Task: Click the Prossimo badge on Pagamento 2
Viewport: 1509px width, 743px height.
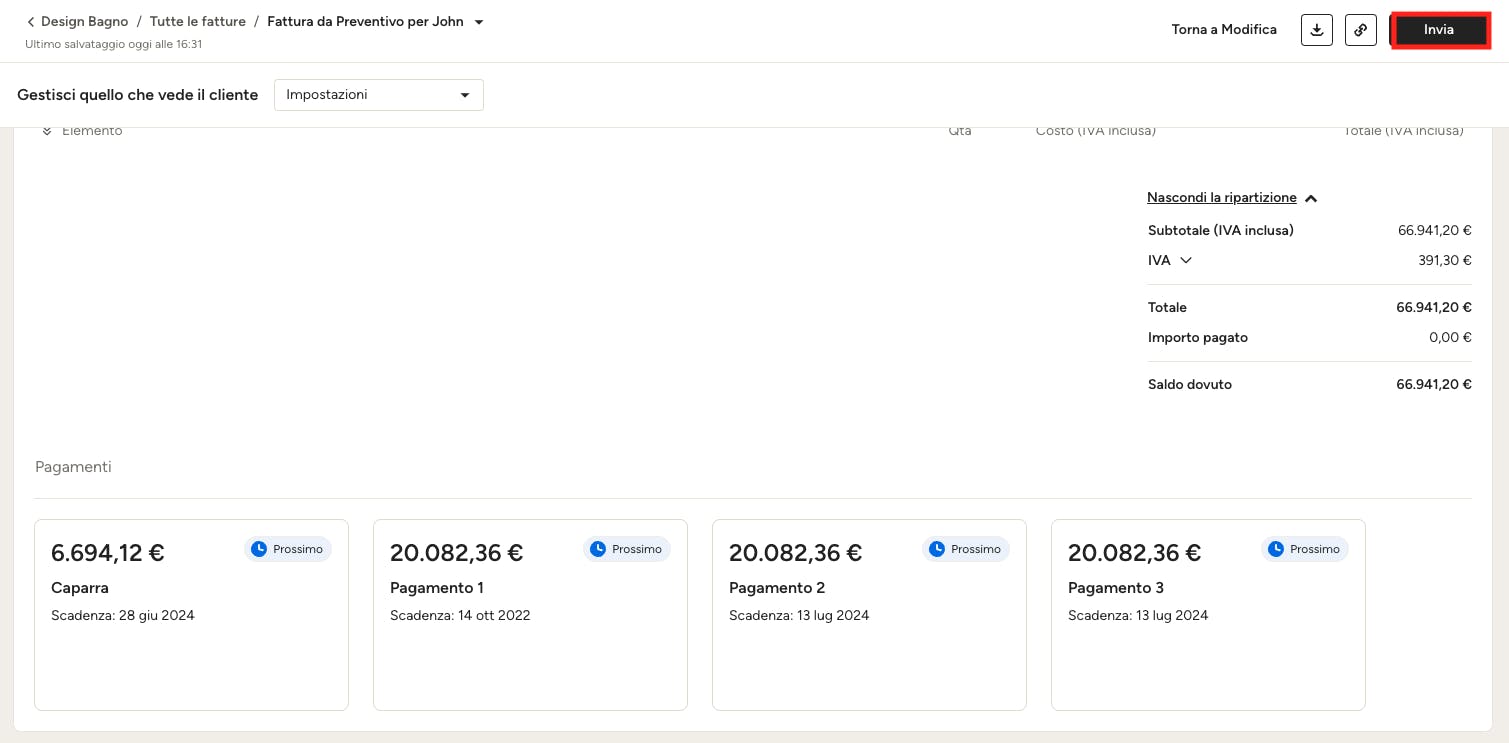Action: pos(966,549)
